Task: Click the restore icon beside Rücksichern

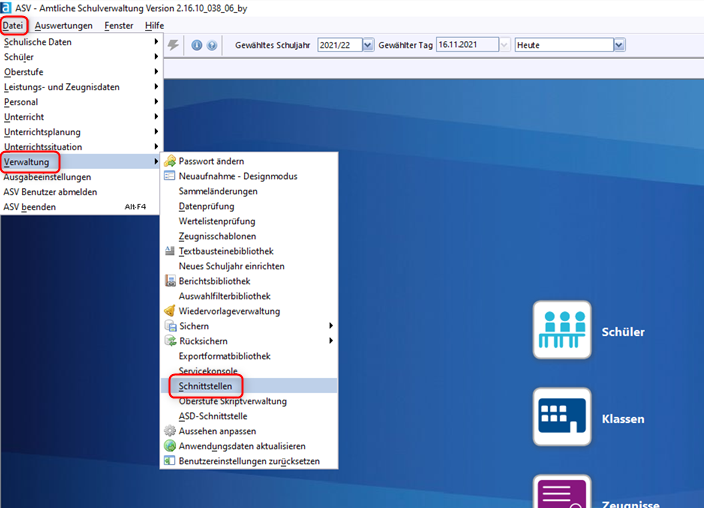Action: pos(170,340)
